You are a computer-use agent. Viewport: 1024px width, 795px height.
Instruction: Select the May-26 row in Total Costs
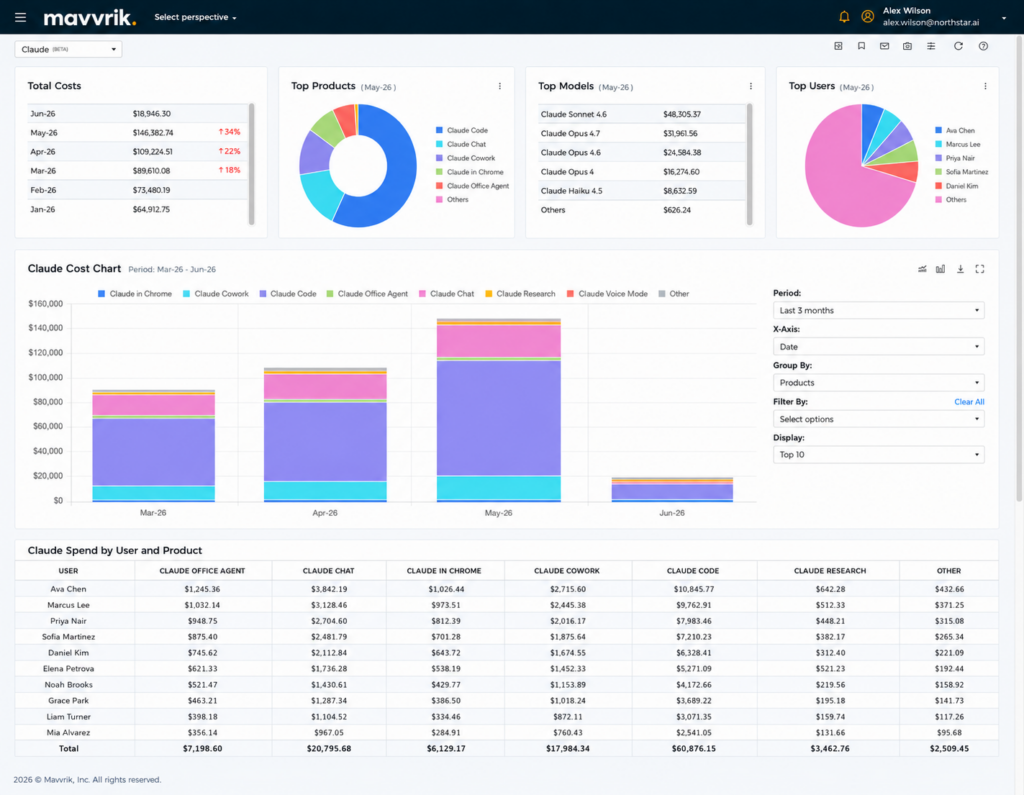(137, 133)
